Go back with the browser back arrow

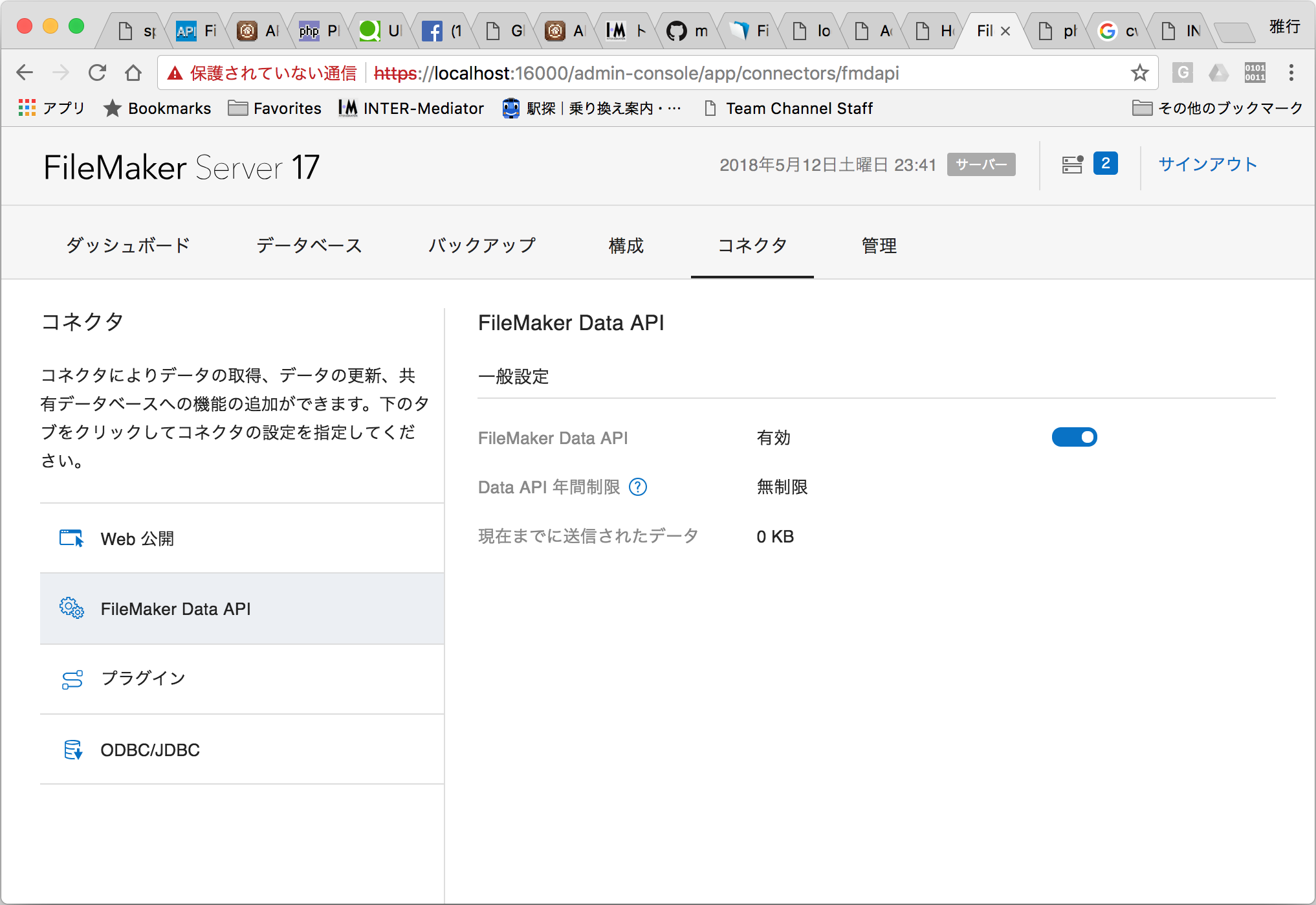pyautogui.click(x=25, y=73)
